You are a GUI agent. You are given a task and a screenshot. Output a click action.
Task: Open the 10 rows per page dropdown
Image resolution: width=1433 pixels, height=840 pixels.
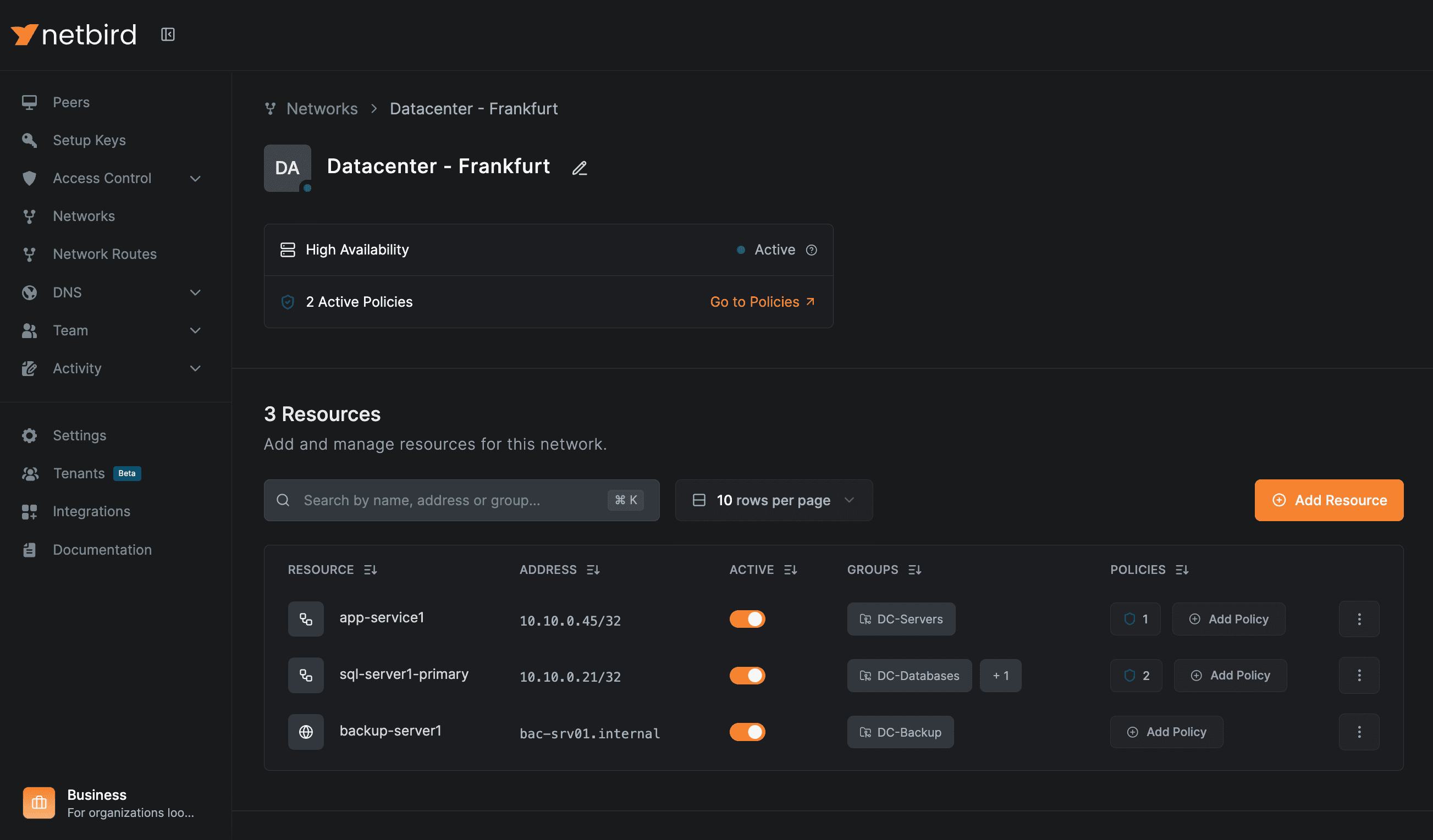pos(773,500)
